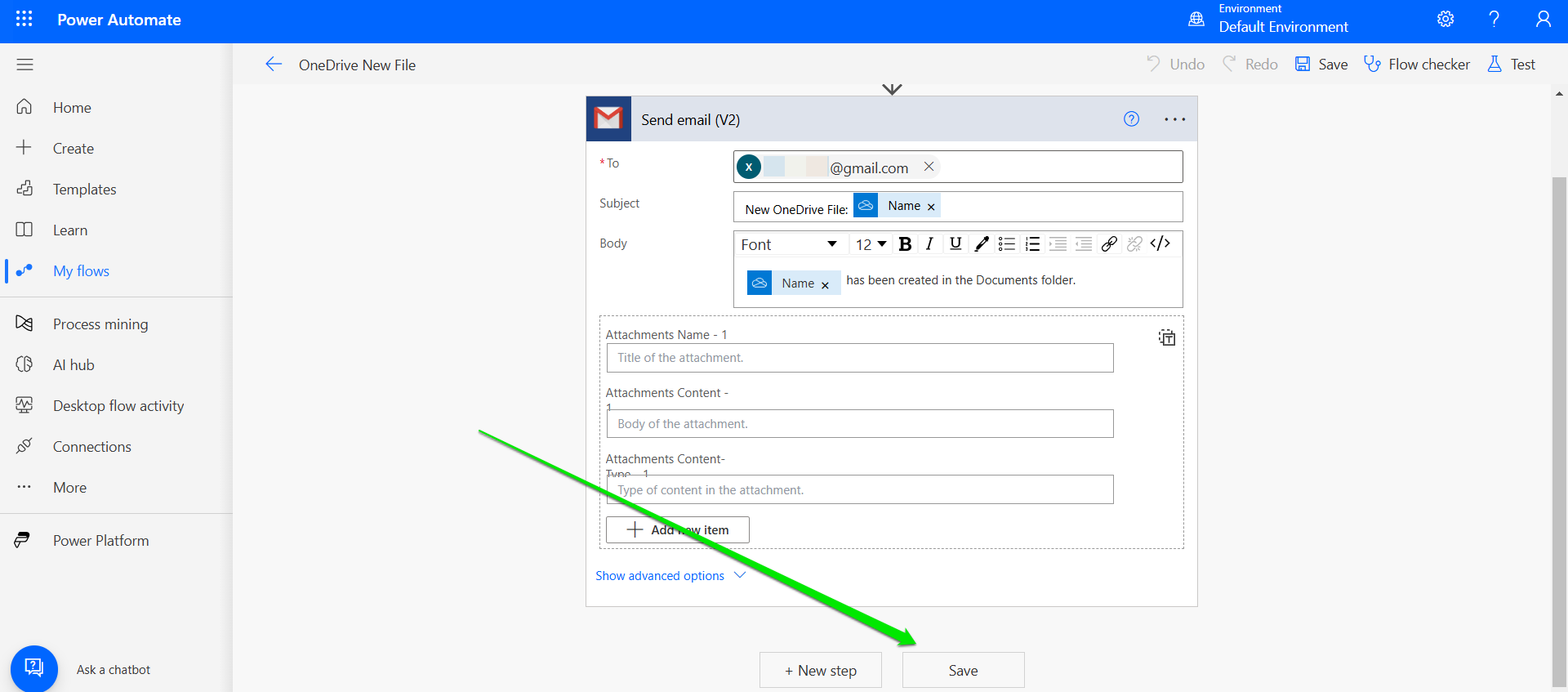Run Flow checker
This screenshot has height=692, width=1568.
coord(1417,65)
